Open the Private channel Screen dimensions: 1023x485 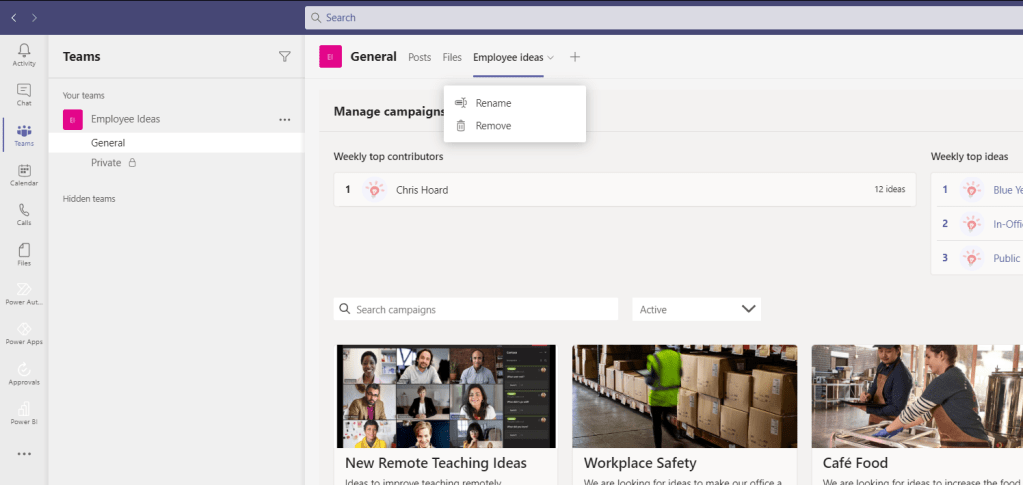coord(106,162)
